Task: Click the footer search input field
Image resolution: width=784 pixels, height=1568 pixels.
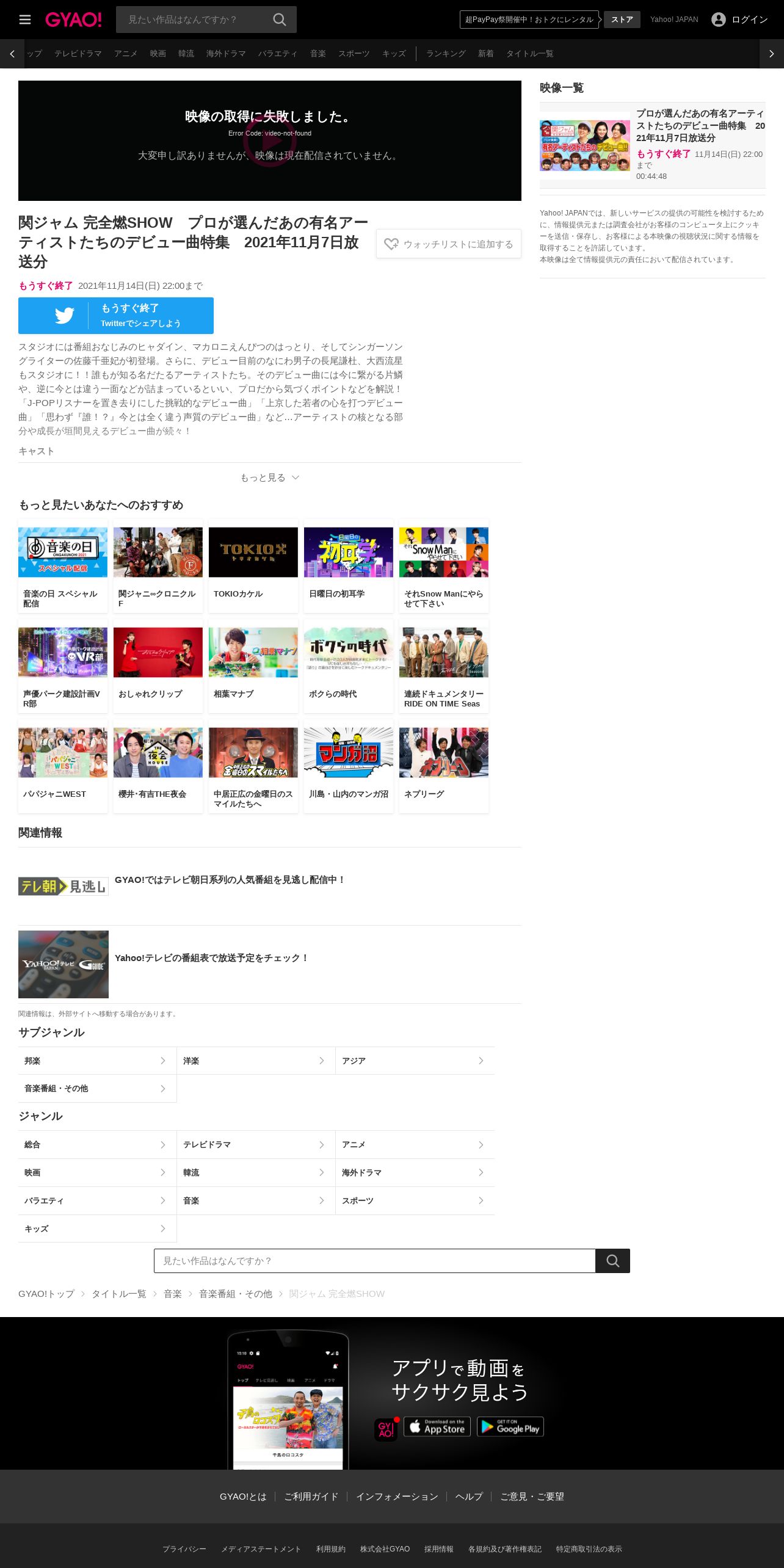Action: [x=375, y=1261]
